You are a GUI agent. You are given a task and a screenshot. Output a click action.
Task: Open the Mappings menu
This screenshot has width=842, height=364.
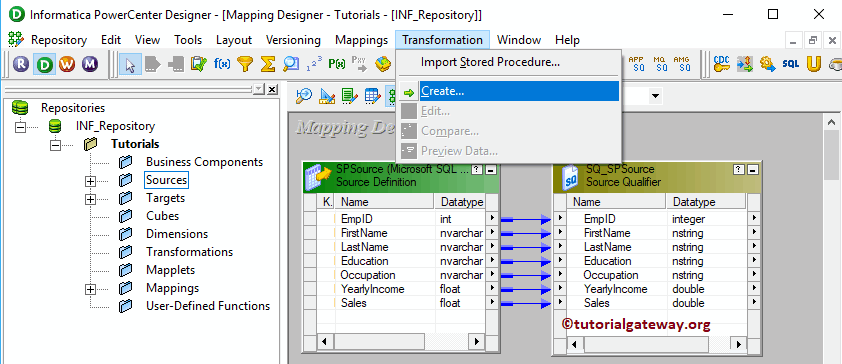tap(361, 40)
